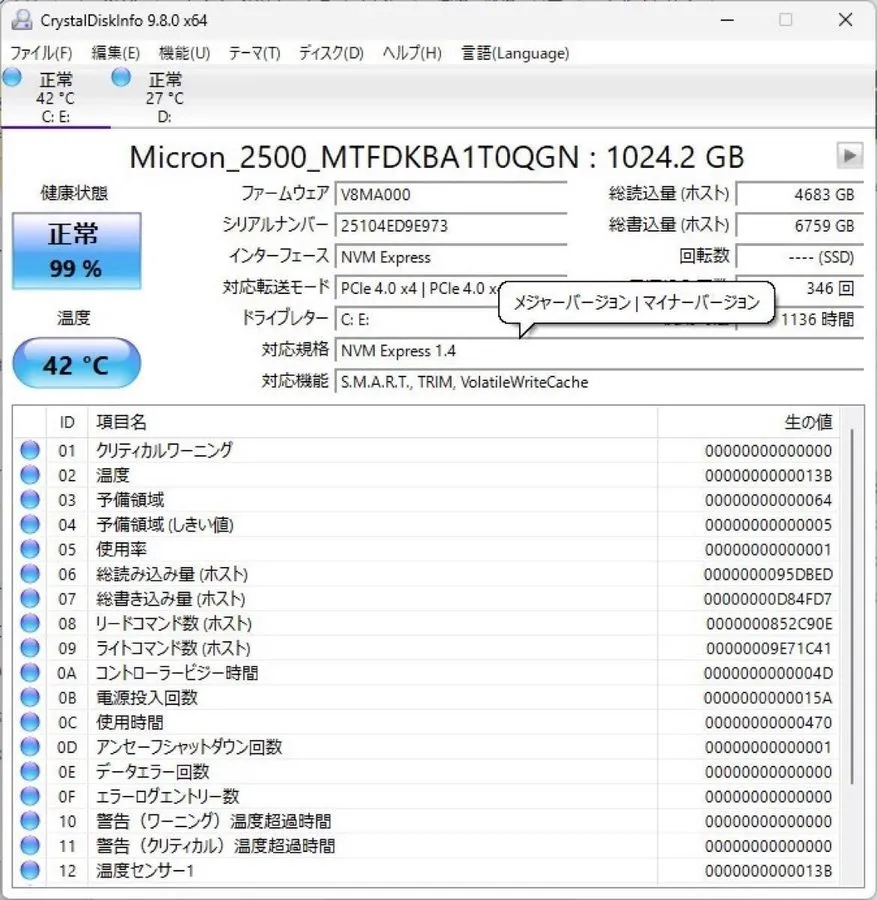Click rotation rate value ---- (SSD)
Viewport: 877px width, 900px height.
(800, 257)
